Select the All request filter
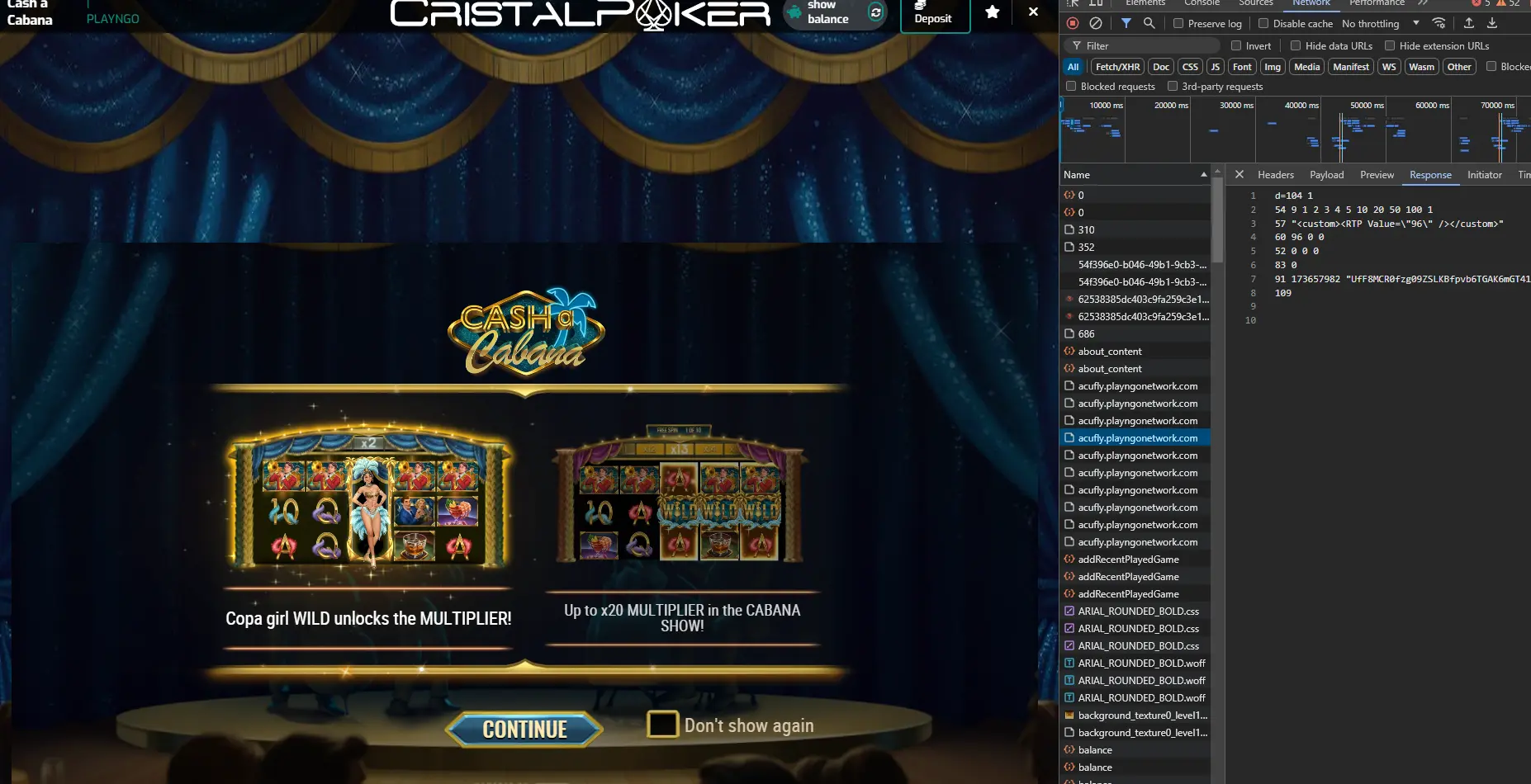The height and width of the screenshot is (784, 1531). click(x=1073, y=67)
